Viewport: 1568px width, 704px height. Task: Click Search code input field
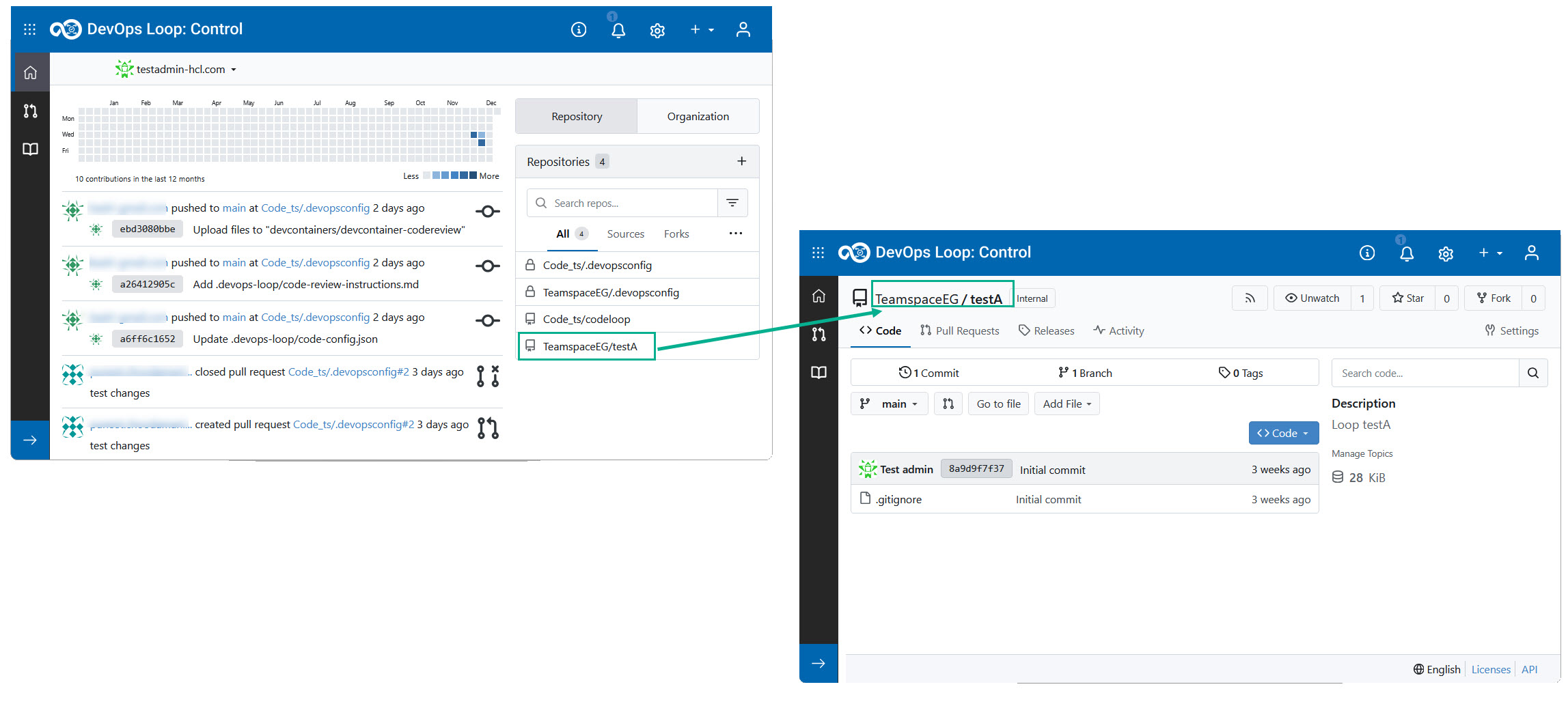(x=1425, y=373)
